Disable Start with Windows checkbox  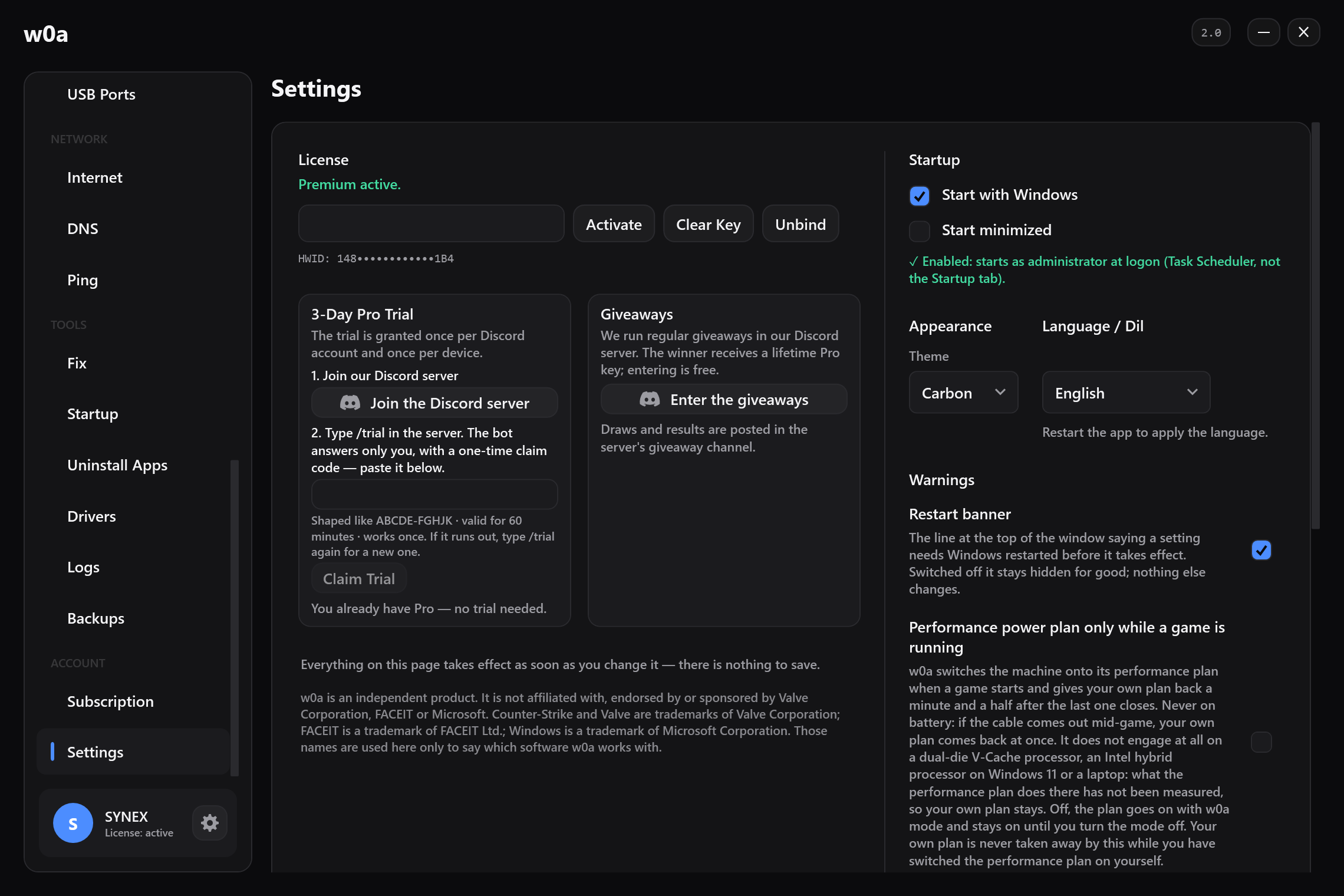920,196
